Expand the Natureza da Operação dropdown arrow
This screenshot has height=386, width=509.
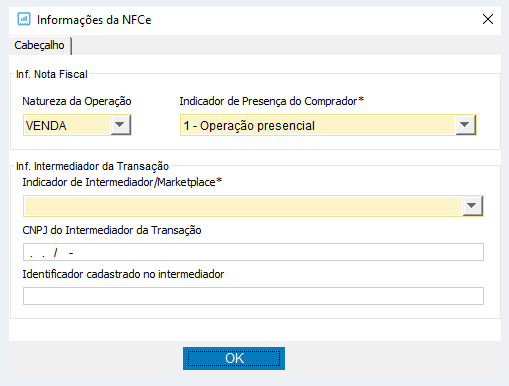(x=120, y=125)
